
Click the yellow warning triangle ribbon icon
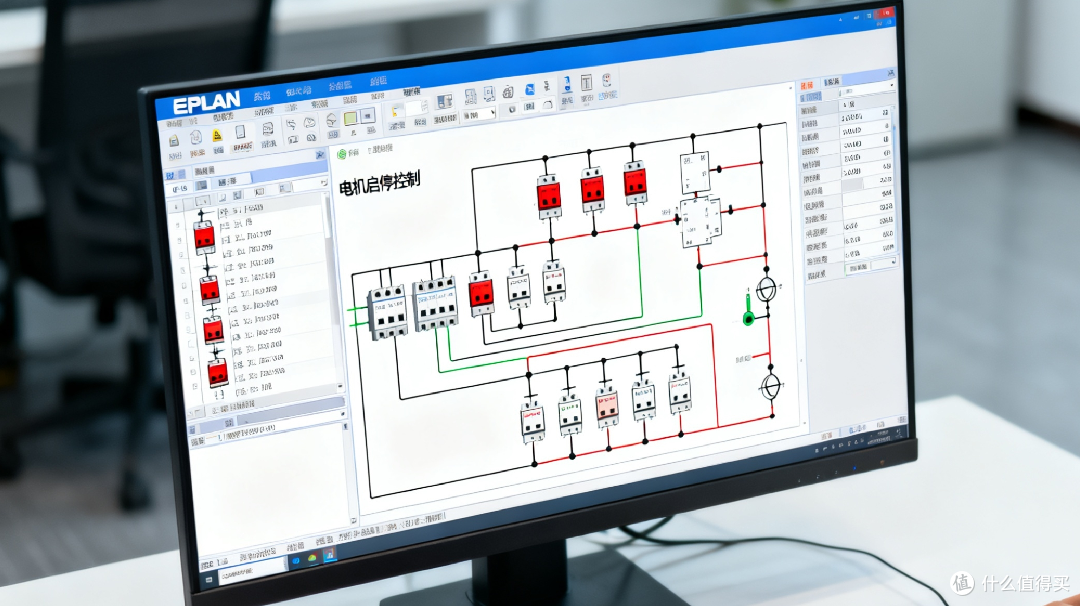pos(217,135)
